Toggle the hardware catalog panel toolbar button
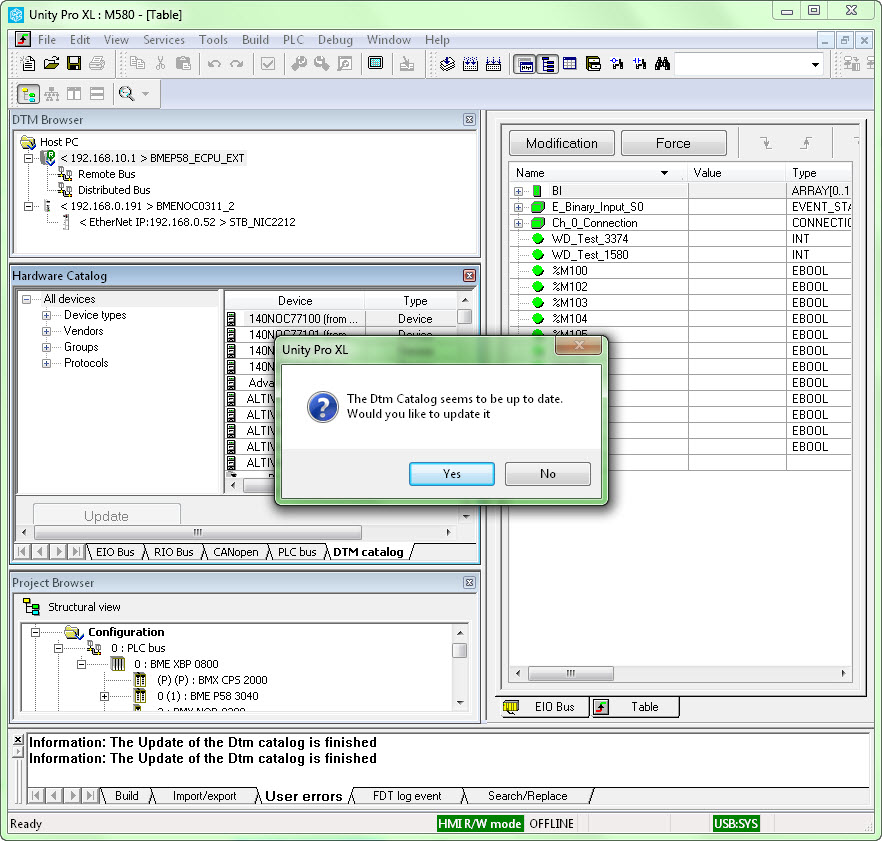Viewport: 882px width, 841px height. (x=525, y=64)
